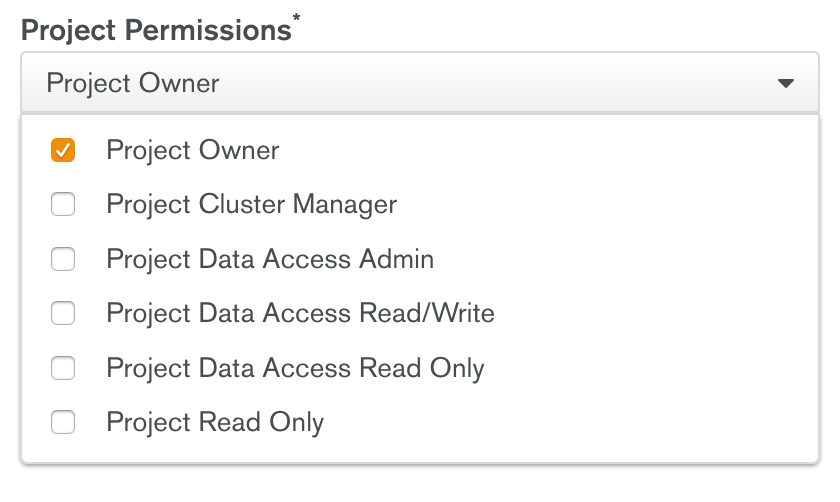This screenshot has height=502, width=840.
Task: Select the Project Data Access Read/Write label
Action: pyautogui.click(x=301, y=313)
